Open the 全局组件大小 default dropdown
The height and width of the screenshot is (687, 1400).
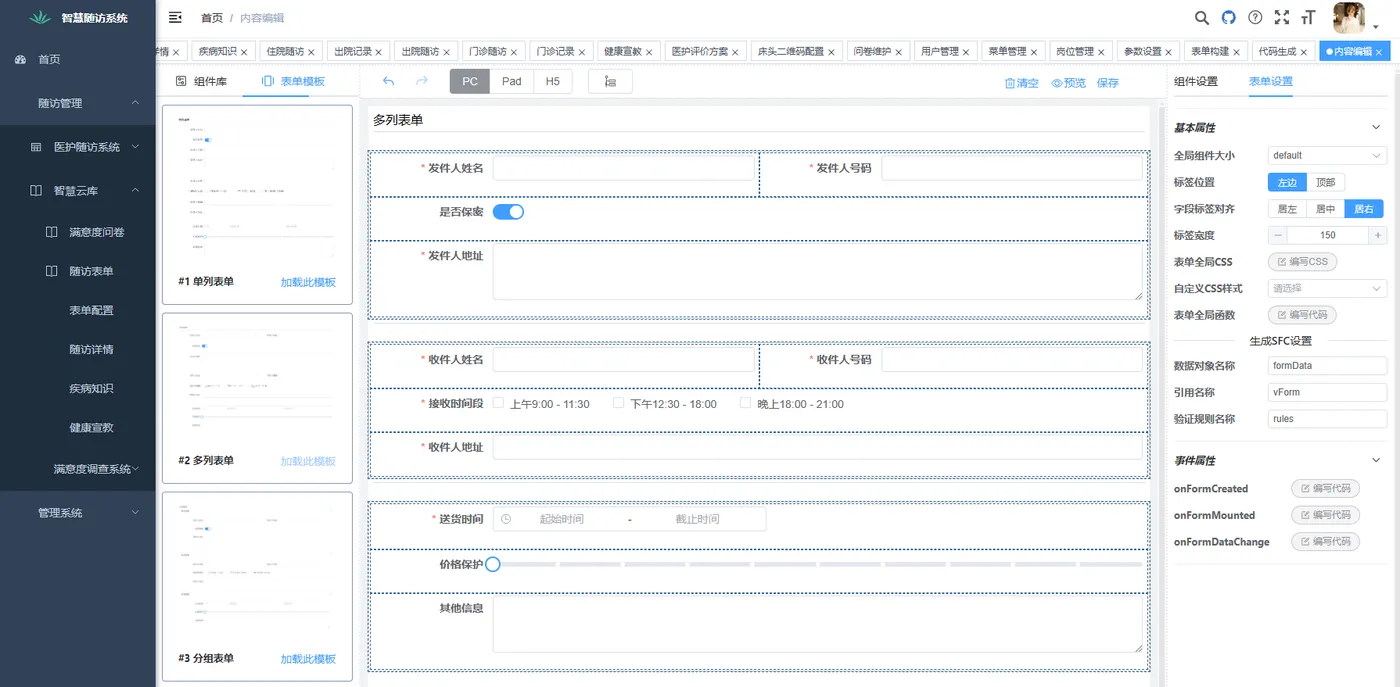(1326, 155)
